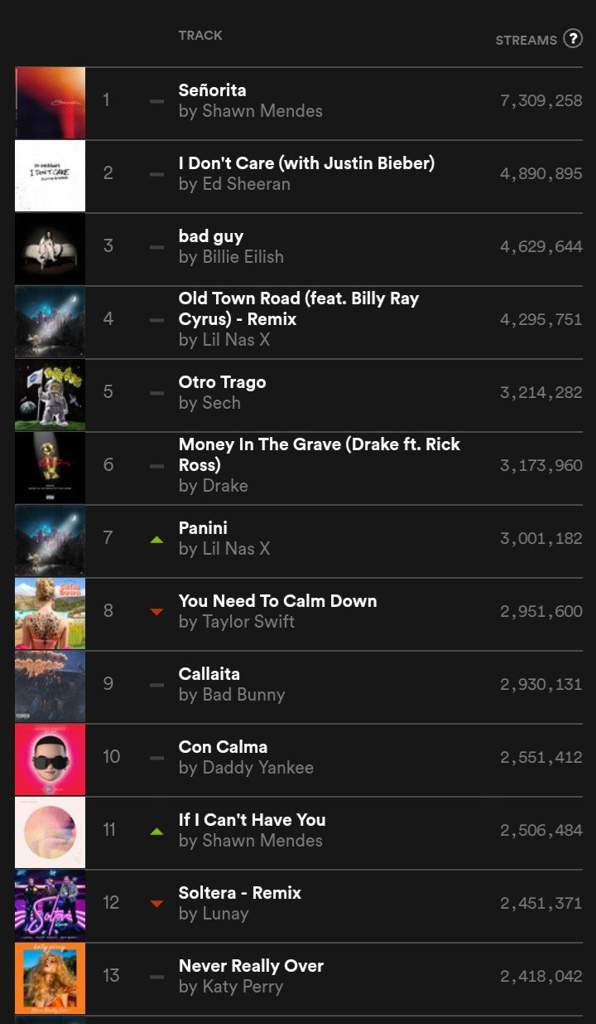Open the I Don't Care album artwork
Image resolution: width=596 pixels, height=1024 pixels.
point(50,176)
